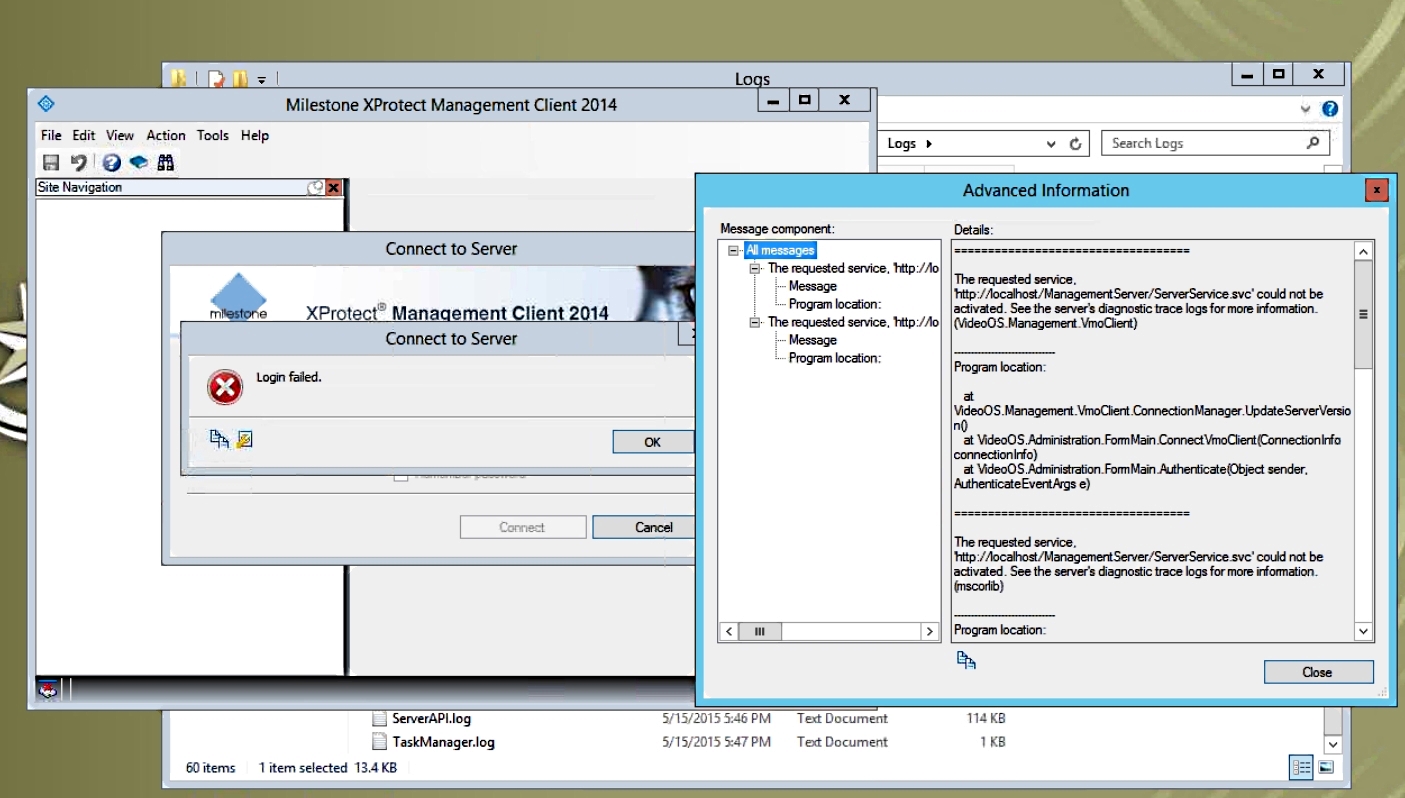The height and width of the screenshot is (798, 1405).
Task: Click the Save icon in the toolbar
Action: (53, 162)
